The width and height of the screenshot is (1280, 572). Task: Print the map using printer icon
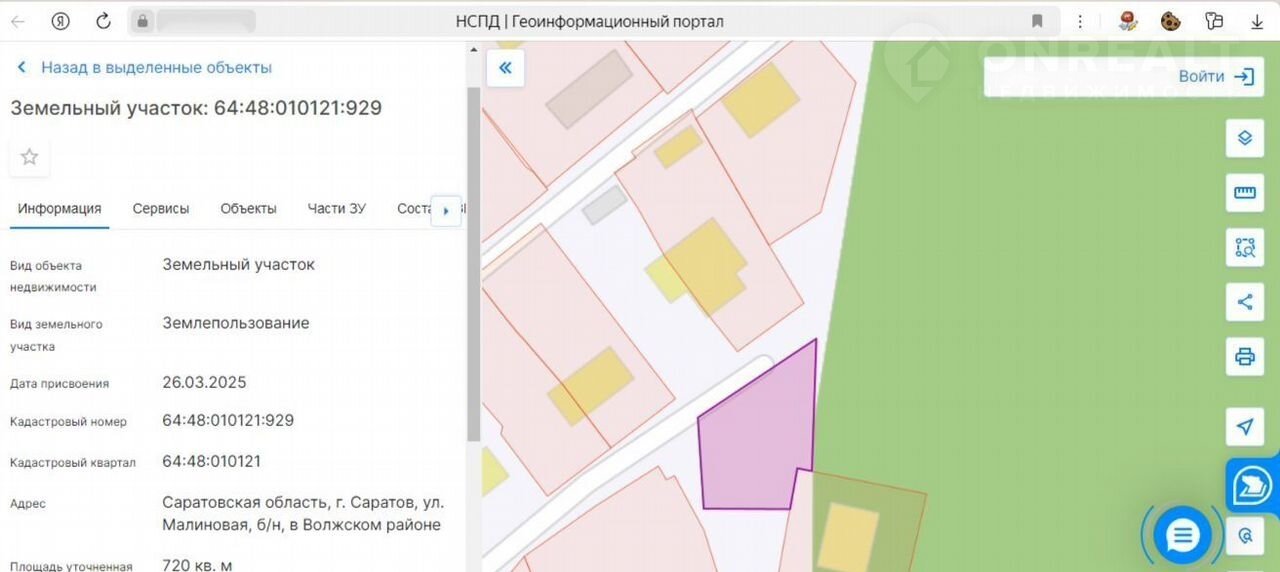pos(1244,356)
